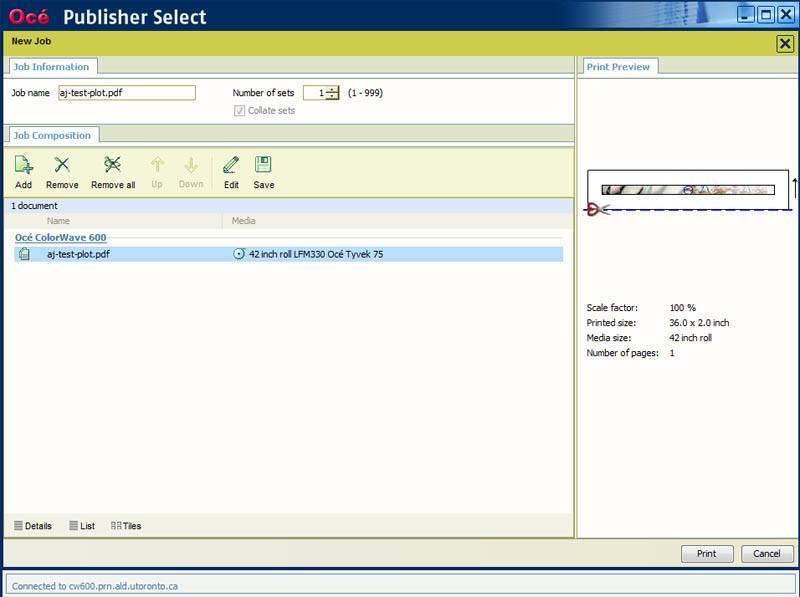800x597 pixels.
Task: Open the Job Composition tab
Action: pyautogui.click(x=52, y=135)
